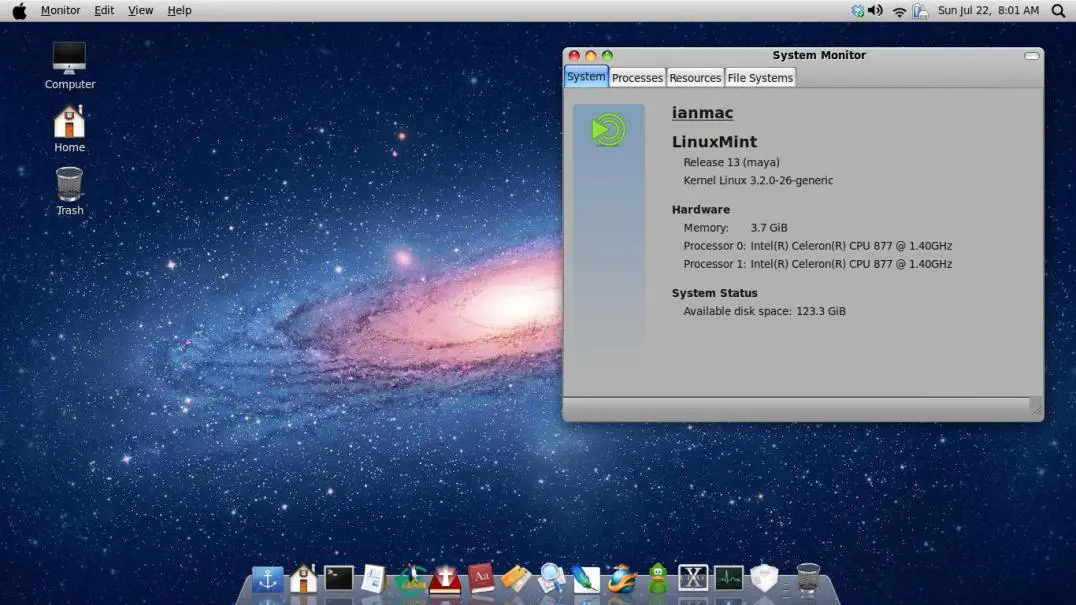Viewport: 1076px width, 605px height.
Task: Open the Help menu
Action: [179, 11]
